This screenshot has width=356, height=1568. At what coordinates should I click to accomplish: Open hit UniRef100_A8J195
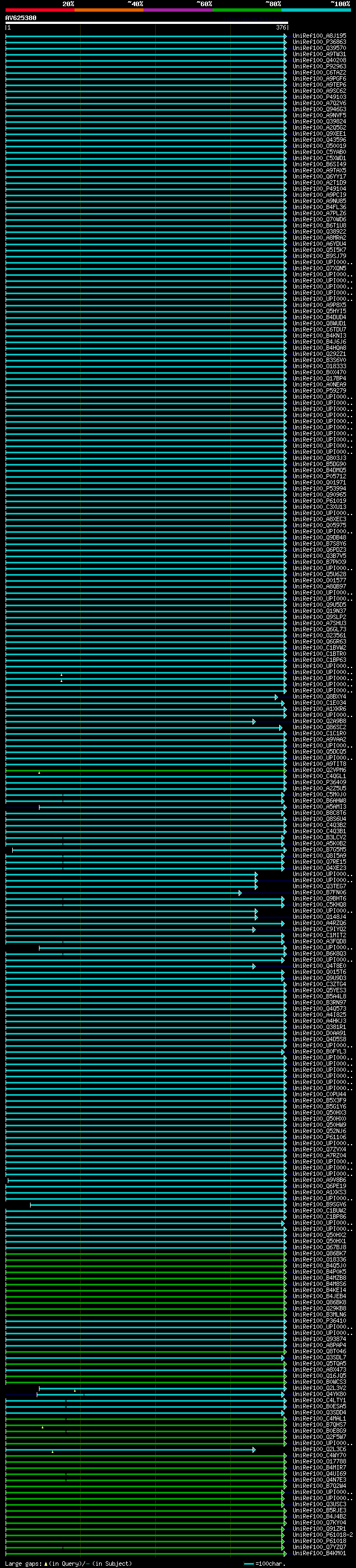(319, 36)
